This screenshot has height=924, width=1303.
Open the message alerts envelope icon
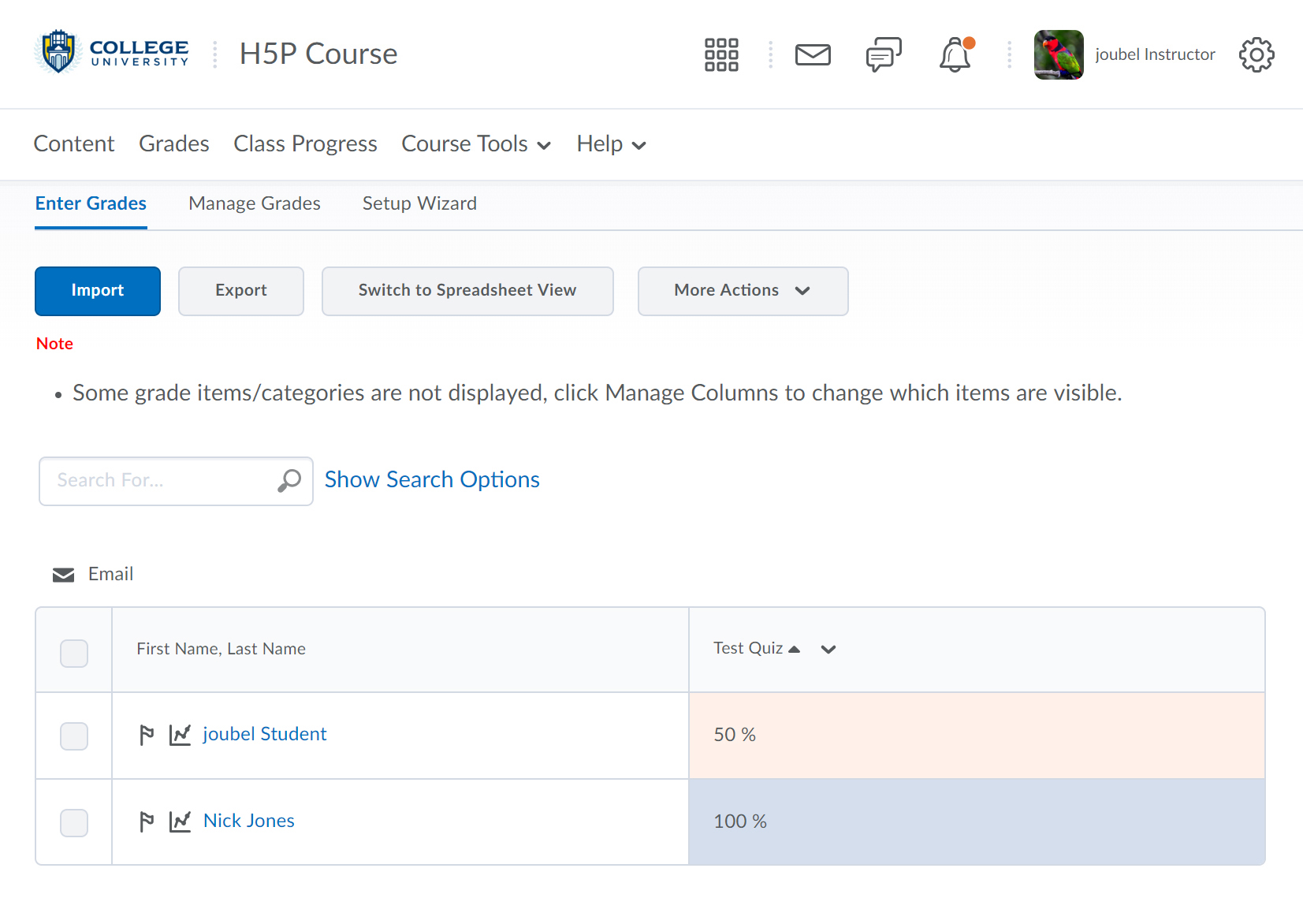[813, 54]
